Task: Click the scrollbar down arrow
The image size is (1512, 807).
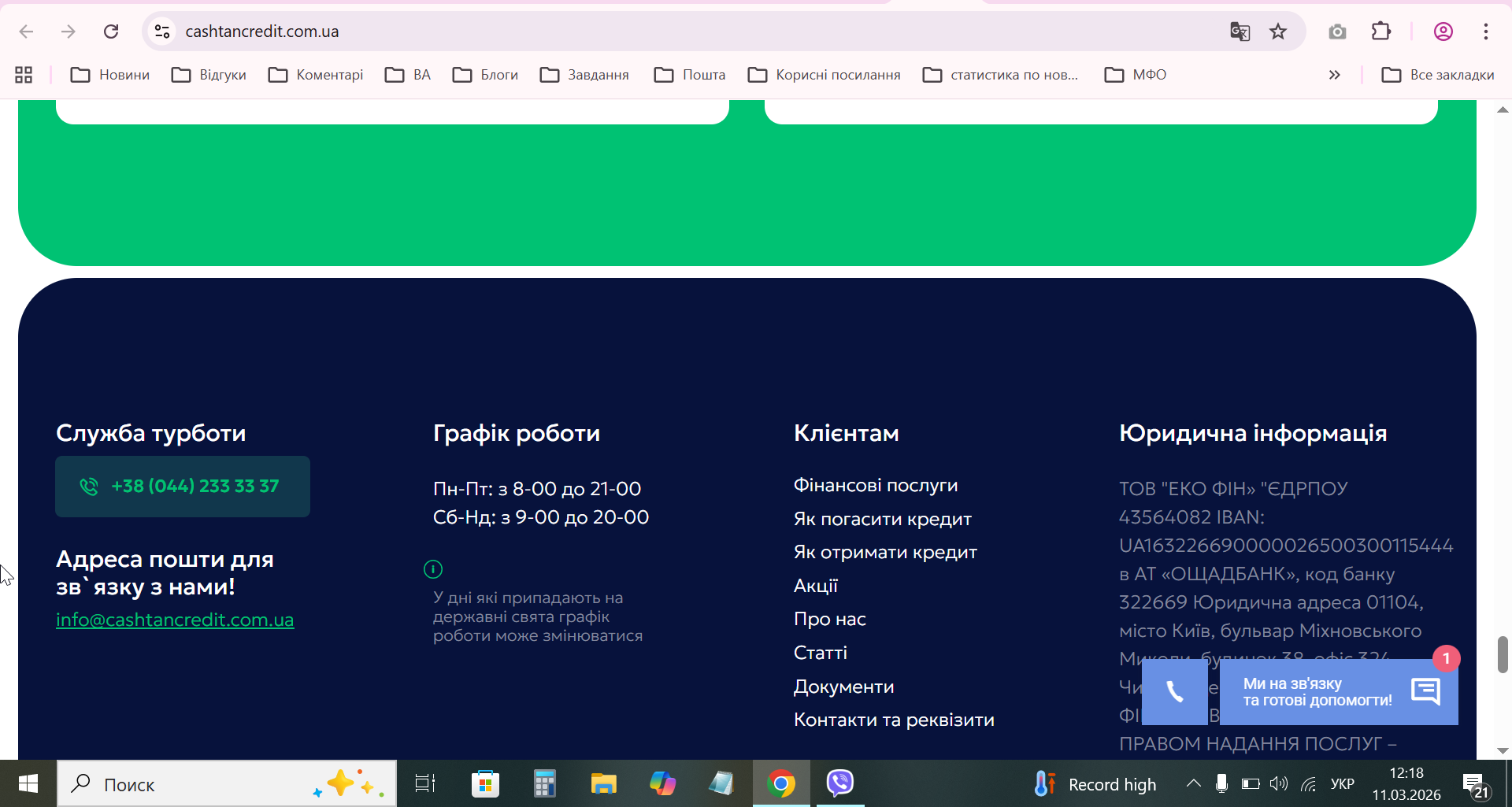Action: (x=1503, y=751)
